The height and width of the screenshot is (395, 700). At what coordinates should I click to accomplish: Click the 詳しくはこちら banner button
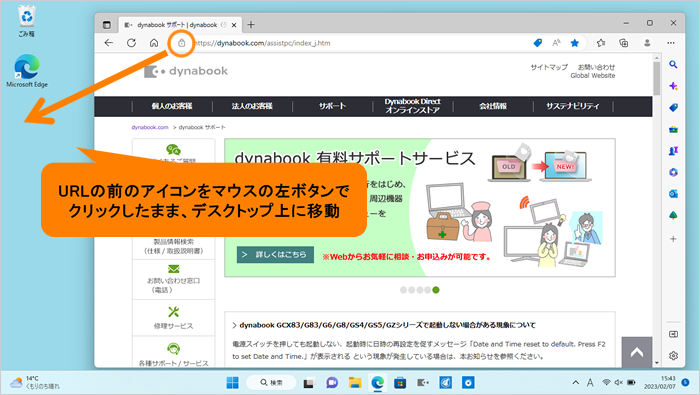pos(275,254)
